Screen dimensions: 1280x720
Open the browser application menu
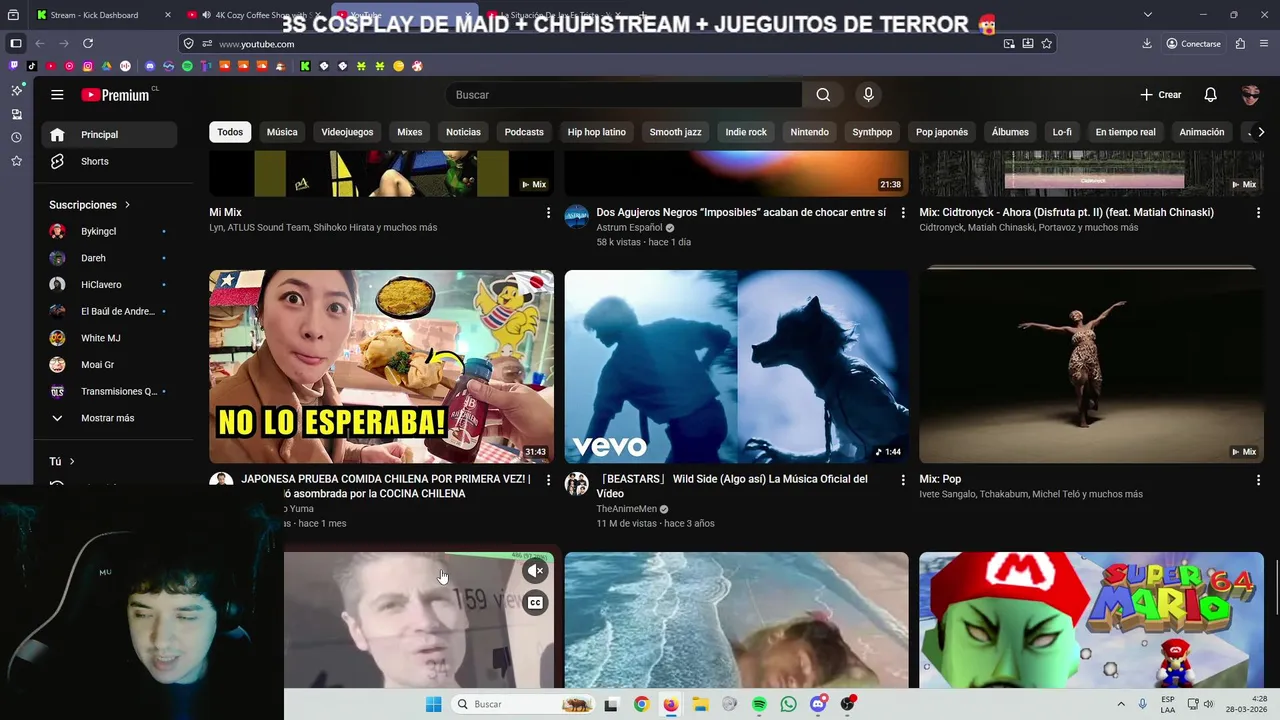pos(1264,44)
